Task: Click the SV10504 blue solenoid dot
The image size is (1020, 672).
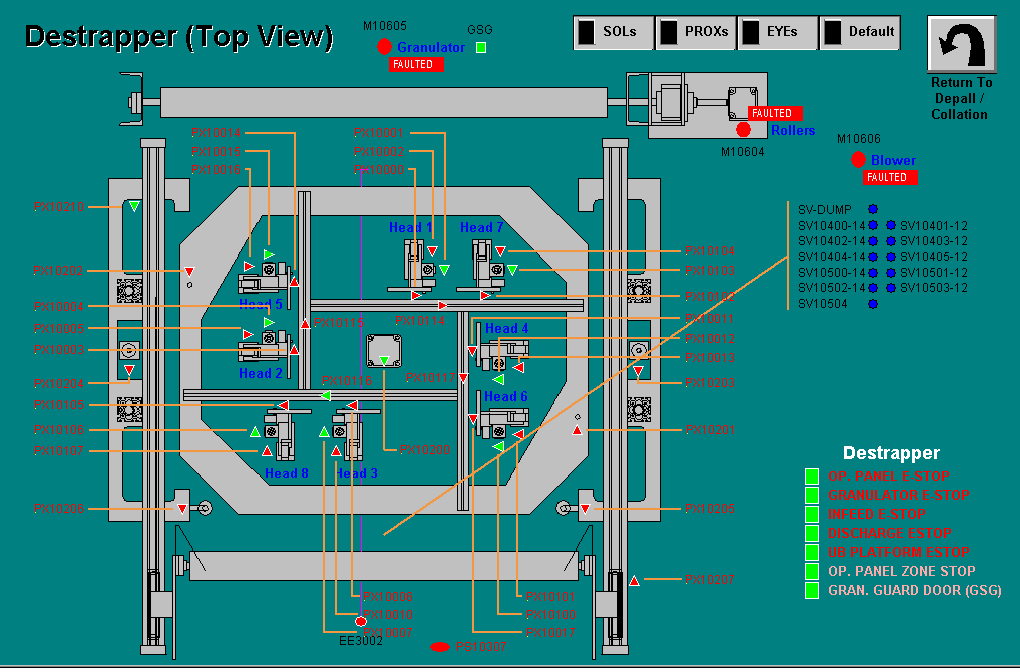Action: coord(872,303)
